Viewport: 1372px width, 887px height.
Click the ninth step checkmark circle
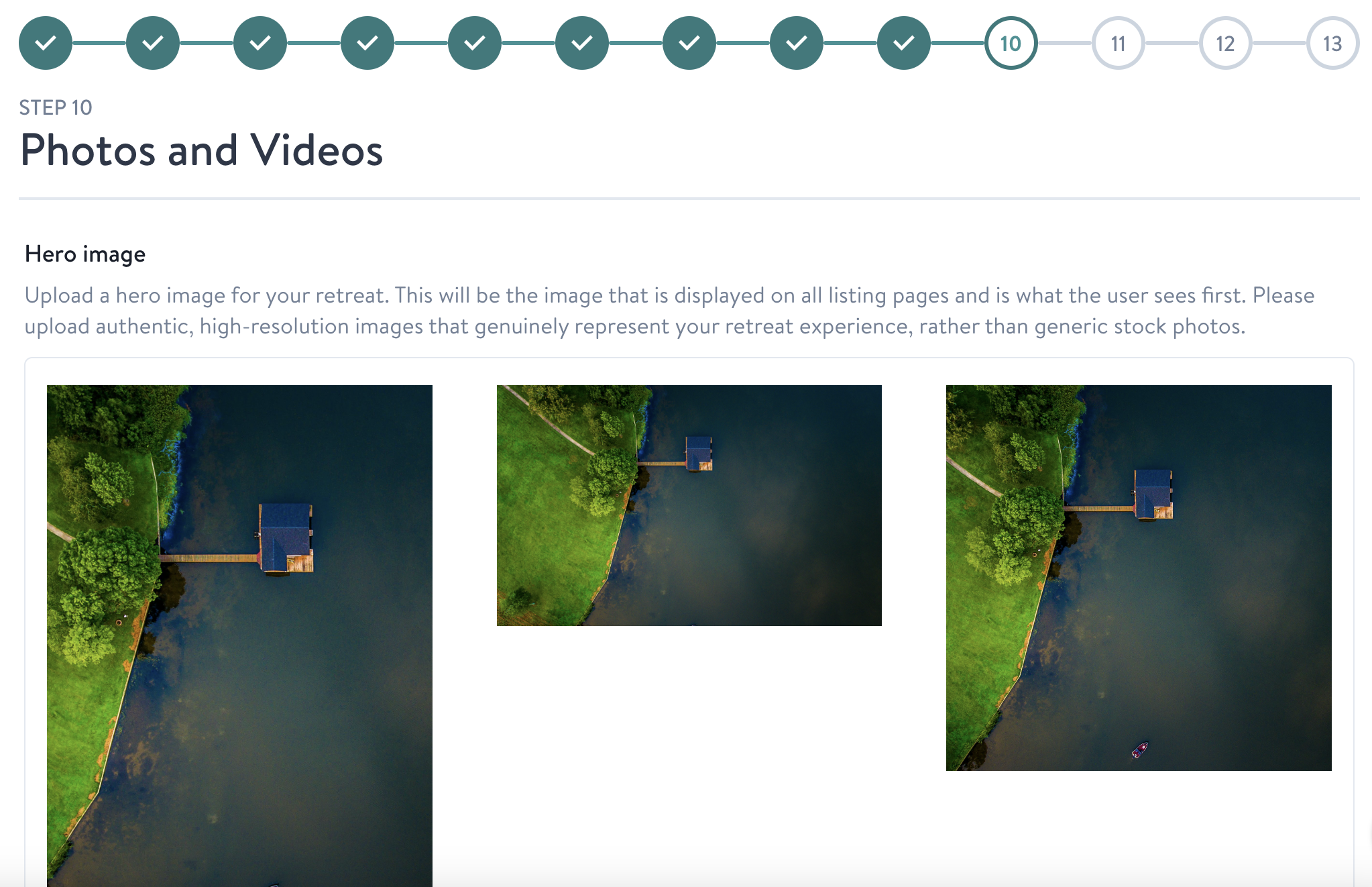pos(904,43)
